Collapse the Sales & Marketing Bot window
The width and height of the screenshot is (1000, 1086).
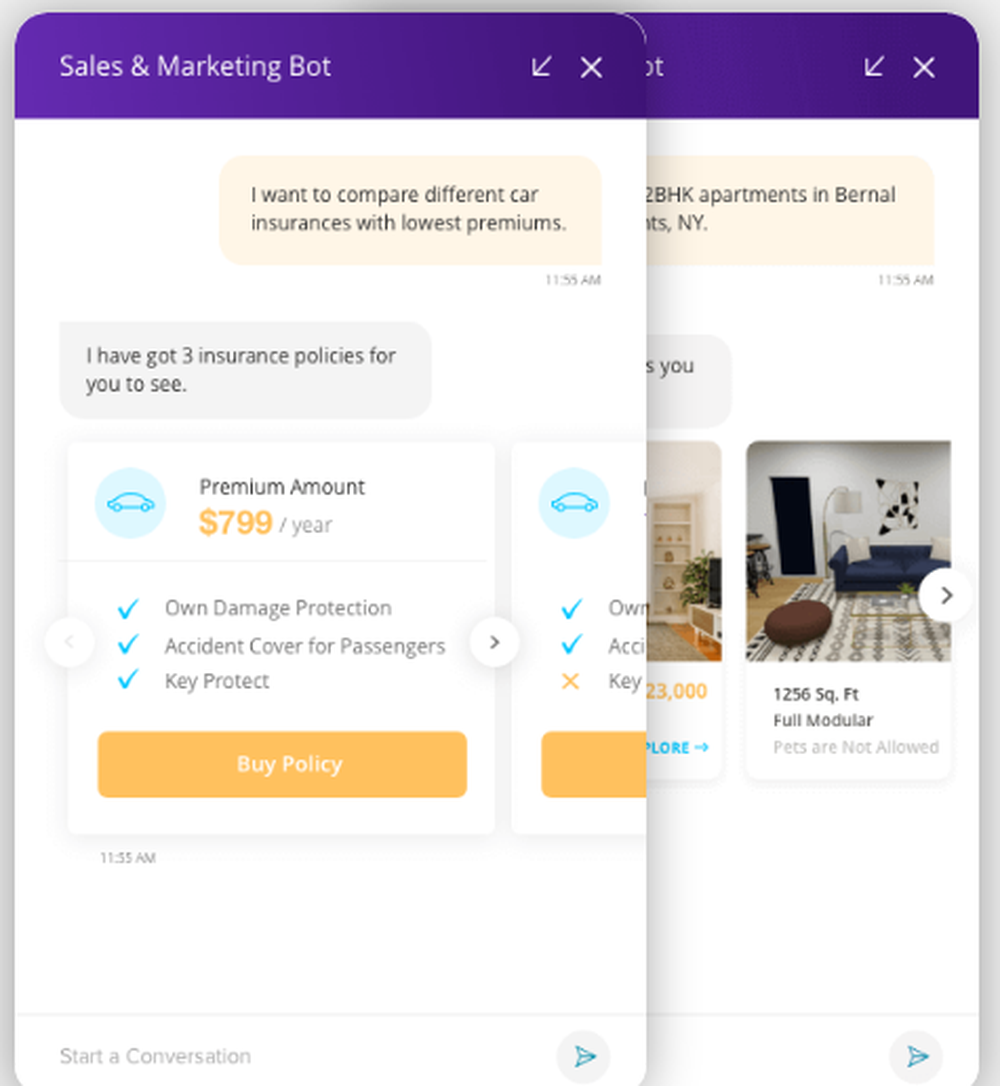pos(541,67)
